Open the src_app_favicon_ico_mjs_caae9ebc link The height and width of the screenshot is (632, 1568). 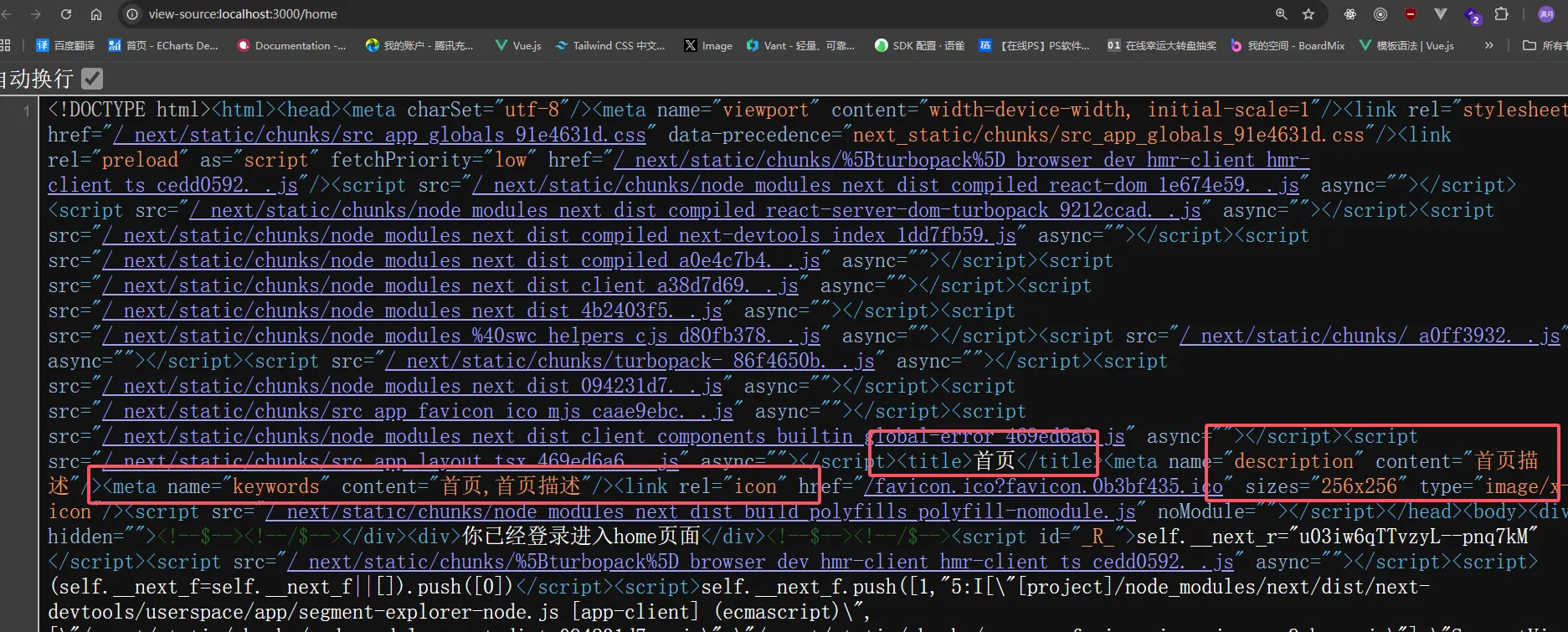coord(418,411)
